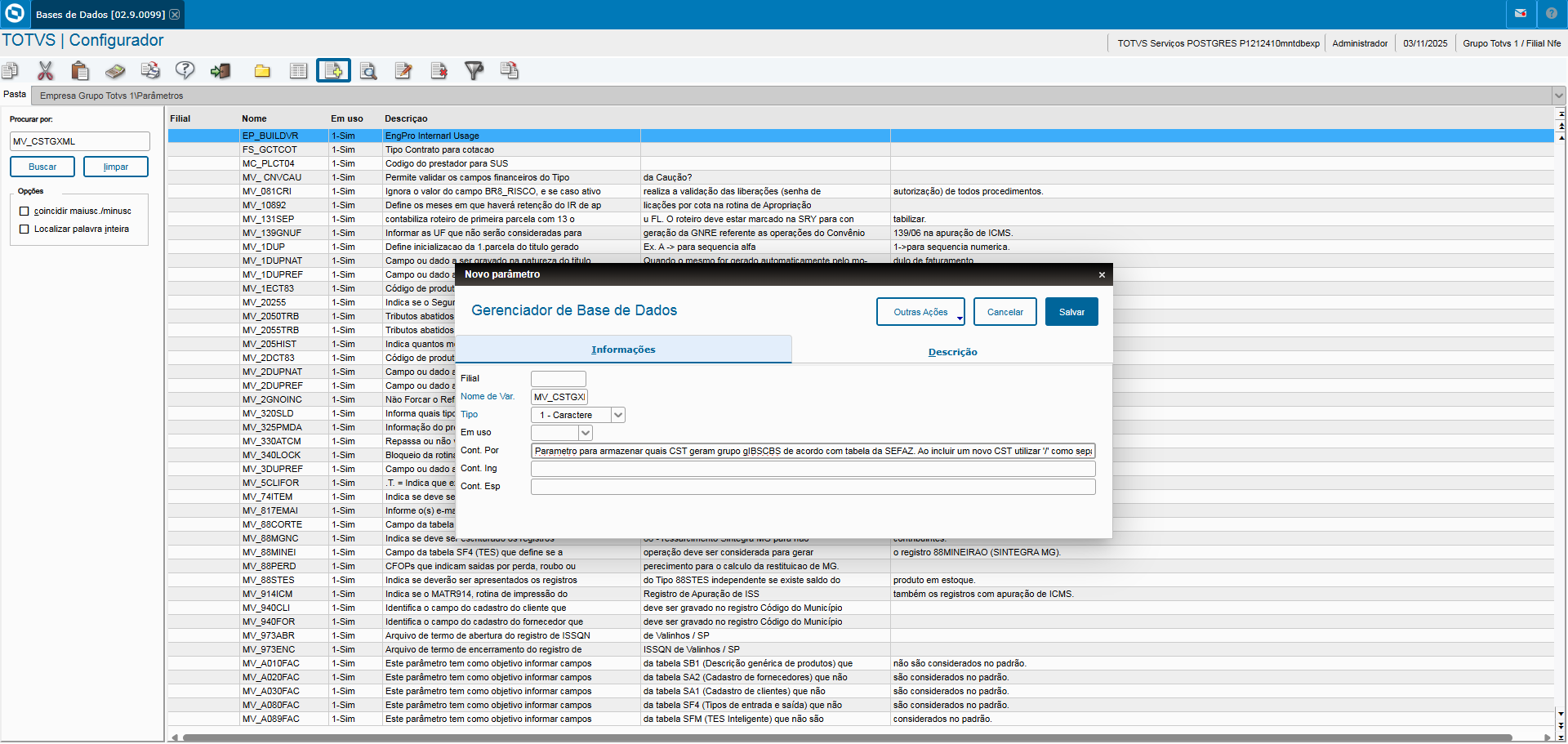Click the Add new record icon
Image resolution: width=1568 pixels, height=744 pixels.
[x=333, y=71]
